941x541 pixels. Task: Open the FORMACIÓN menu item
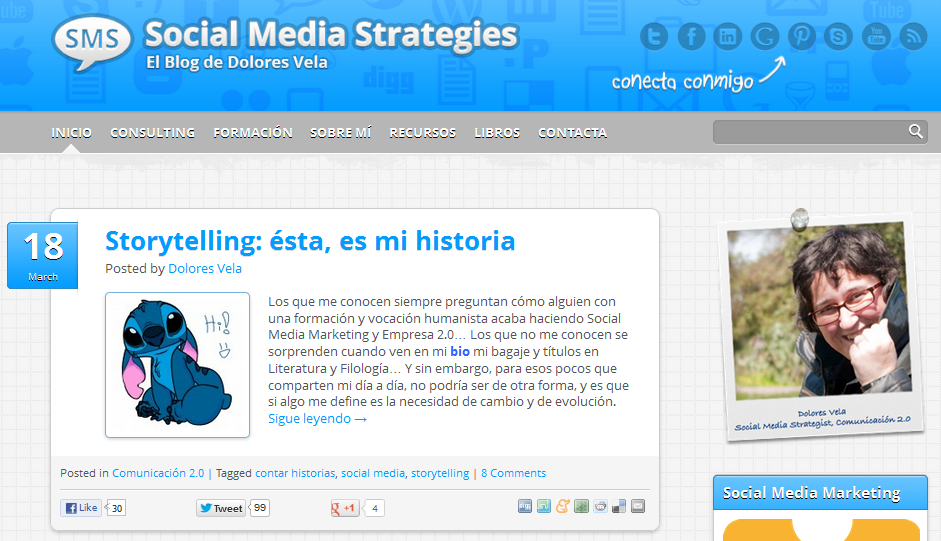(x=253, y=133)
